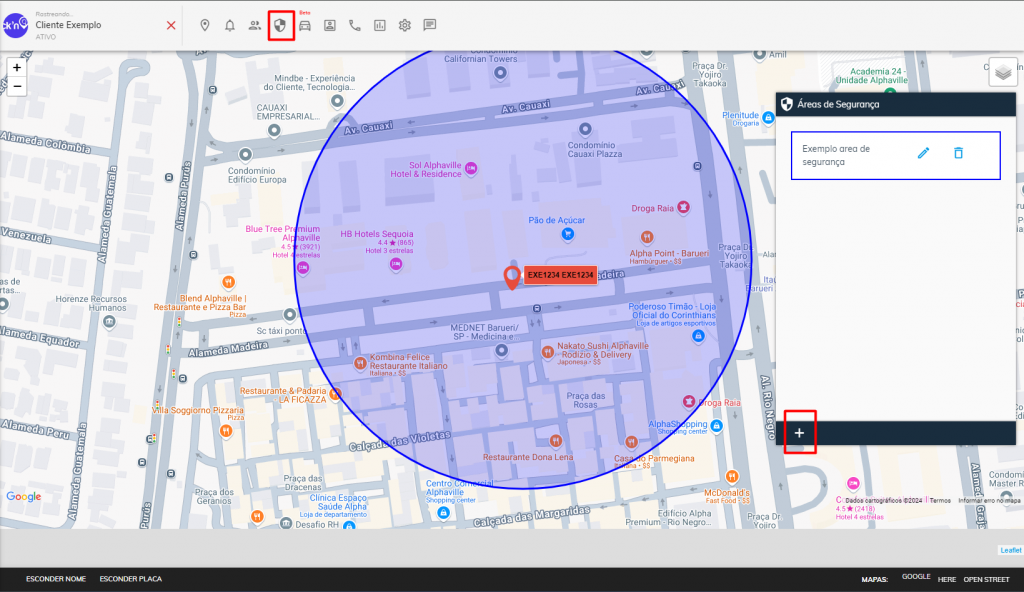Click the Casa do Parmegiana restaurant marker
This screenshot has width=1024, height=592.
[x=631, y=442]
